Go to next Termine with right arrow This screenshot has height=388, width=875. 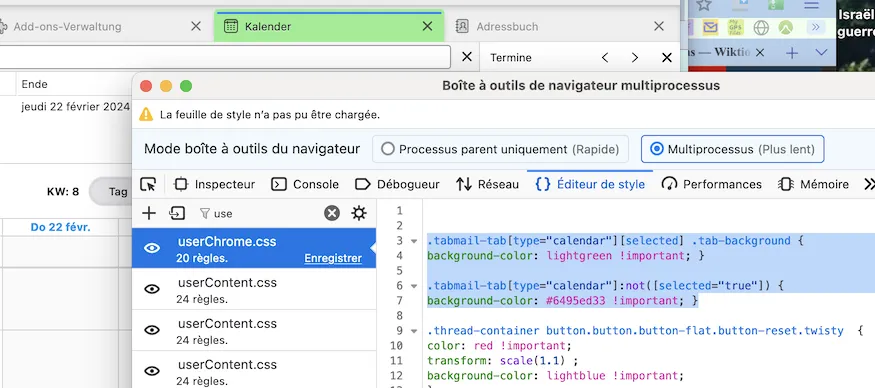click(x=634, y=58)
